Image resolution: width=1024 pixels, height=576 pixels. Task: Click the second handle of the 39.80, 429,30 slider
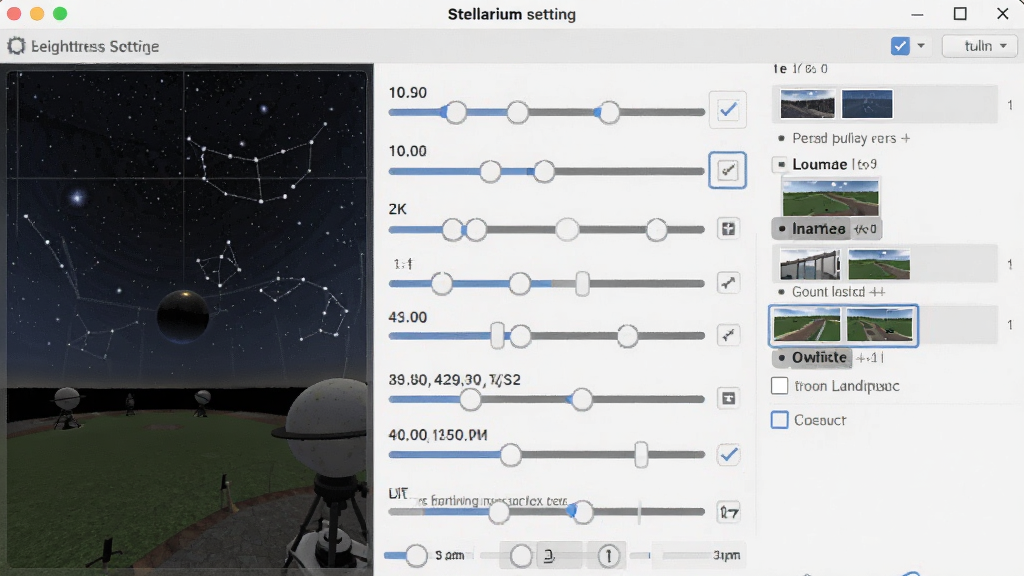581,399
